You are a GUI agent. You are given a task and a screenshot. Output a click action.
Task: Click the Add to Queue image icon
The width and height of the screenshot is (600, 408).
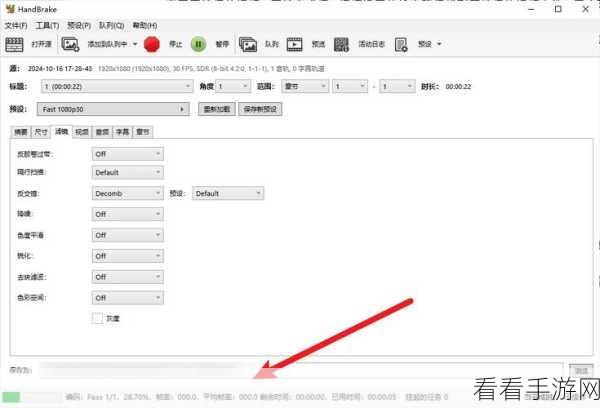coord(70,44)
